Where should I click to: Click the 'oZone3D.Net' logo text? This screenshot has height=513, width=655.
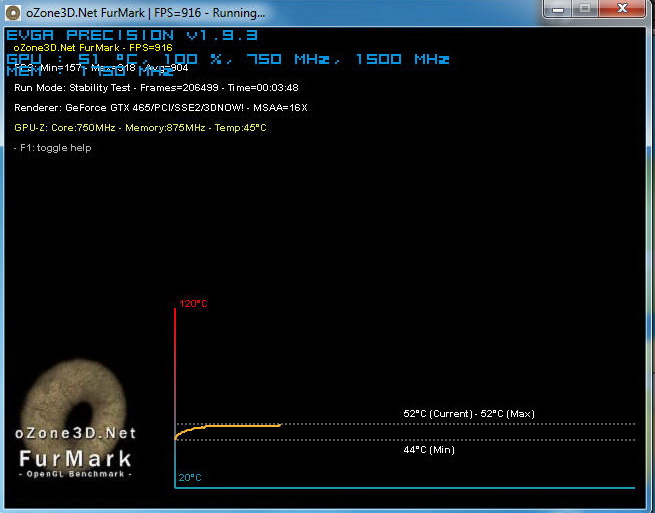(x=76, y=433)
